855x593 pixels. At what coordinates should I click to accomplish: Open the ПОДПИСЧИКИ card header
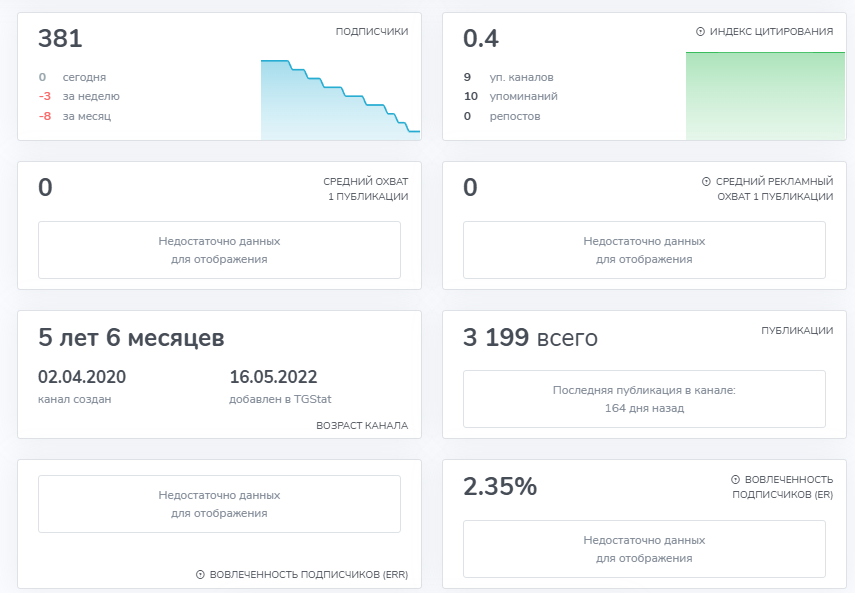tap(371, 31)
